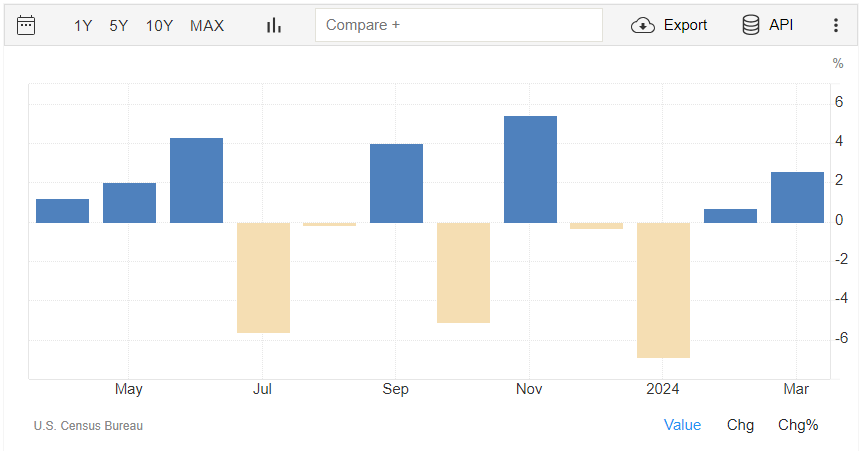This screenshot has width=862, height=451.
Task: Click the U.S. Census Bureau source label
Action: 88,426
